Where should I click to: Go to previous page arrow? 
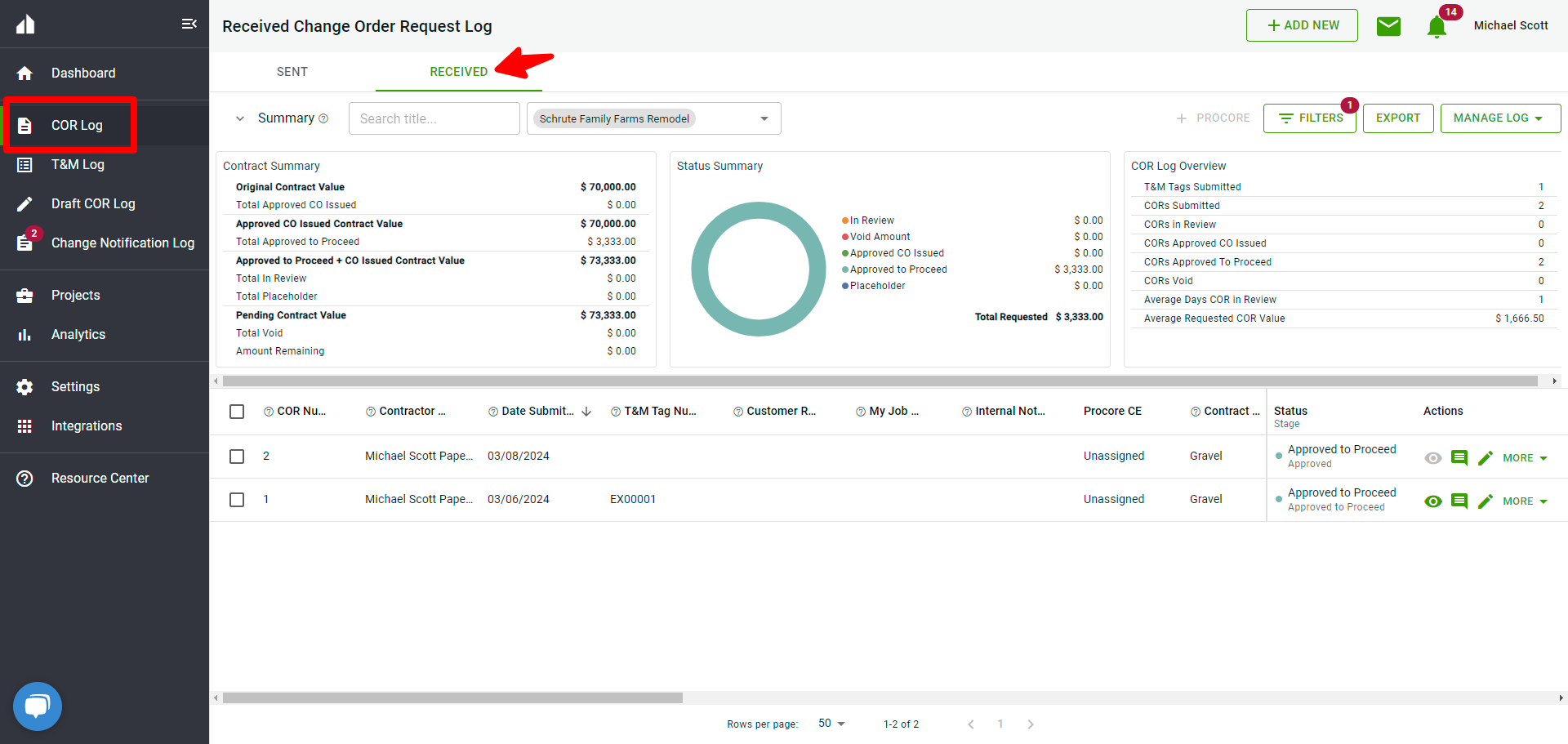point(971,724)
